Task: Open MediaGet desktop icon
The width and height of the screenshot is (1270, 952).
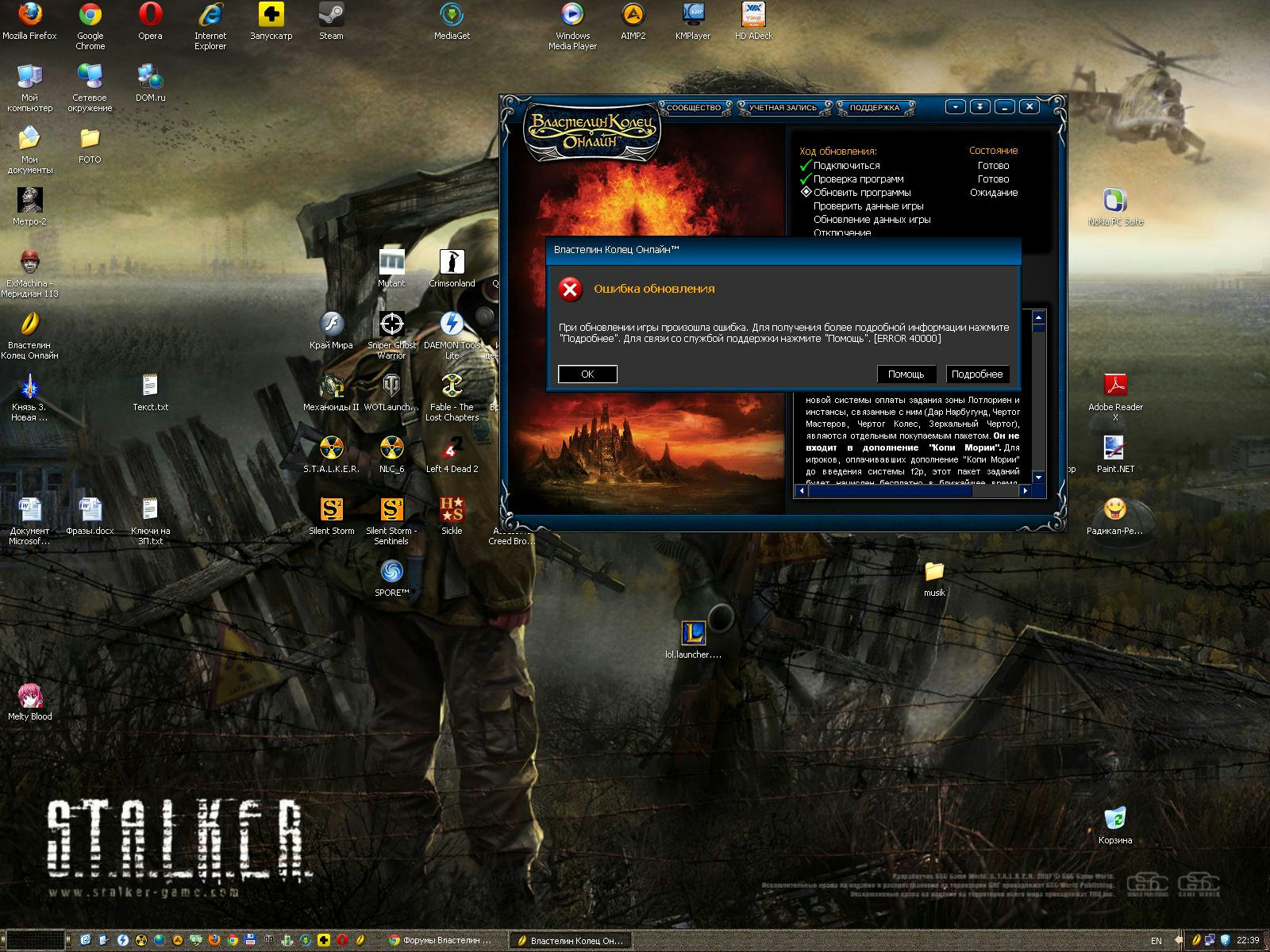Action: coord(452,21)
